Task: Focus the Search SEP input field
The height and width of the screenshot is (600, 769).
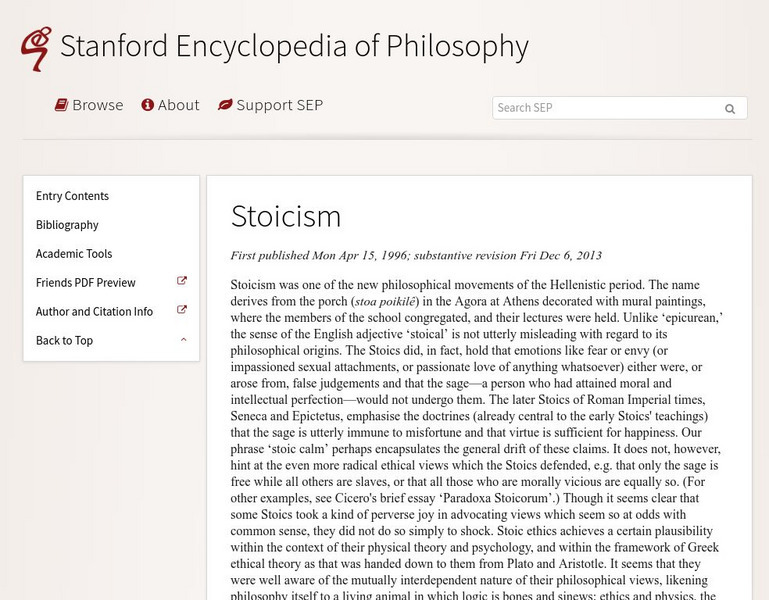Action: click(x=606, y=108)
